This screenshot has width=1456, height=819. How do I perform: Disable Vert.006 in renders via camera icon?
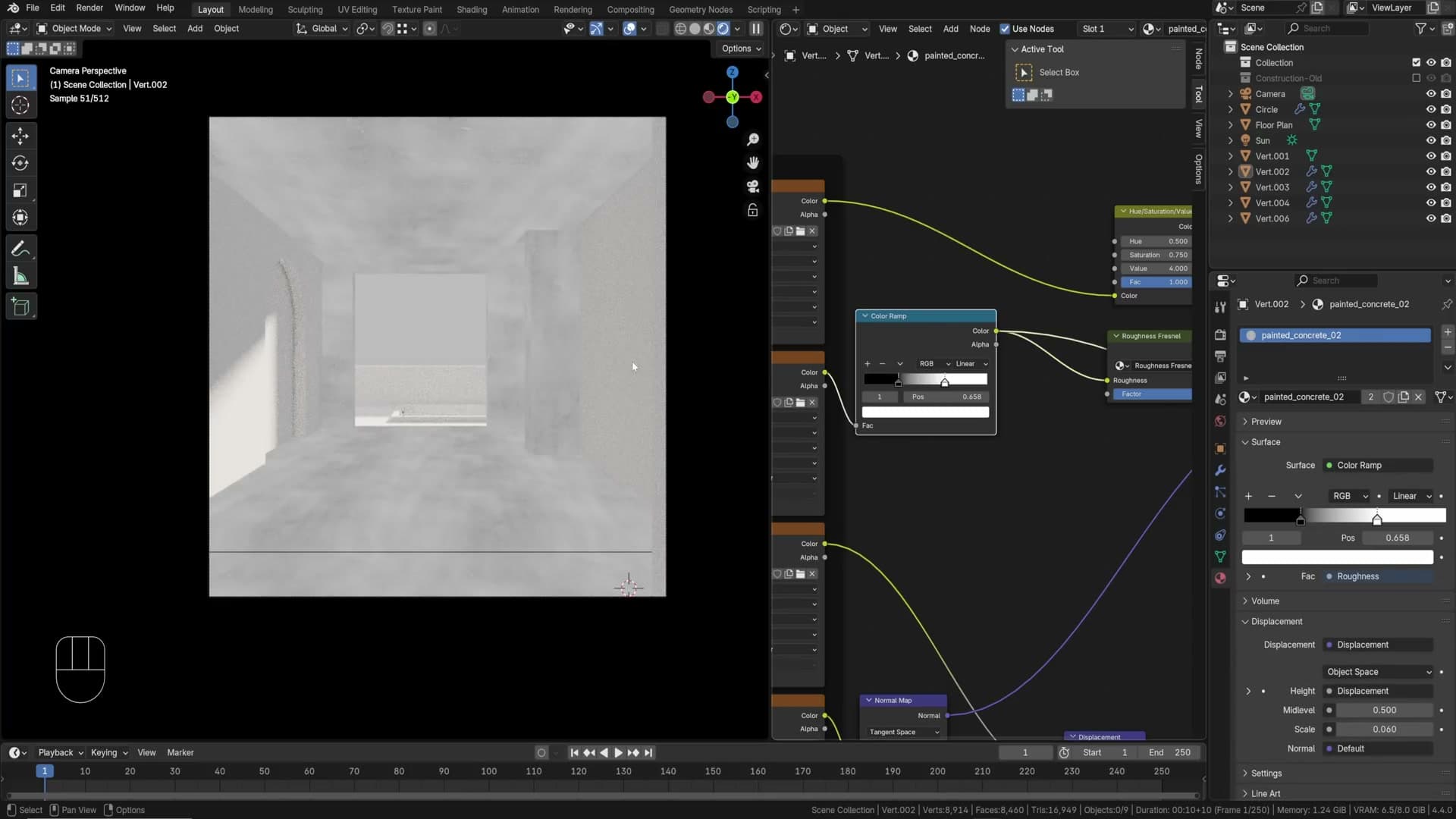[x=1446, y=218]
